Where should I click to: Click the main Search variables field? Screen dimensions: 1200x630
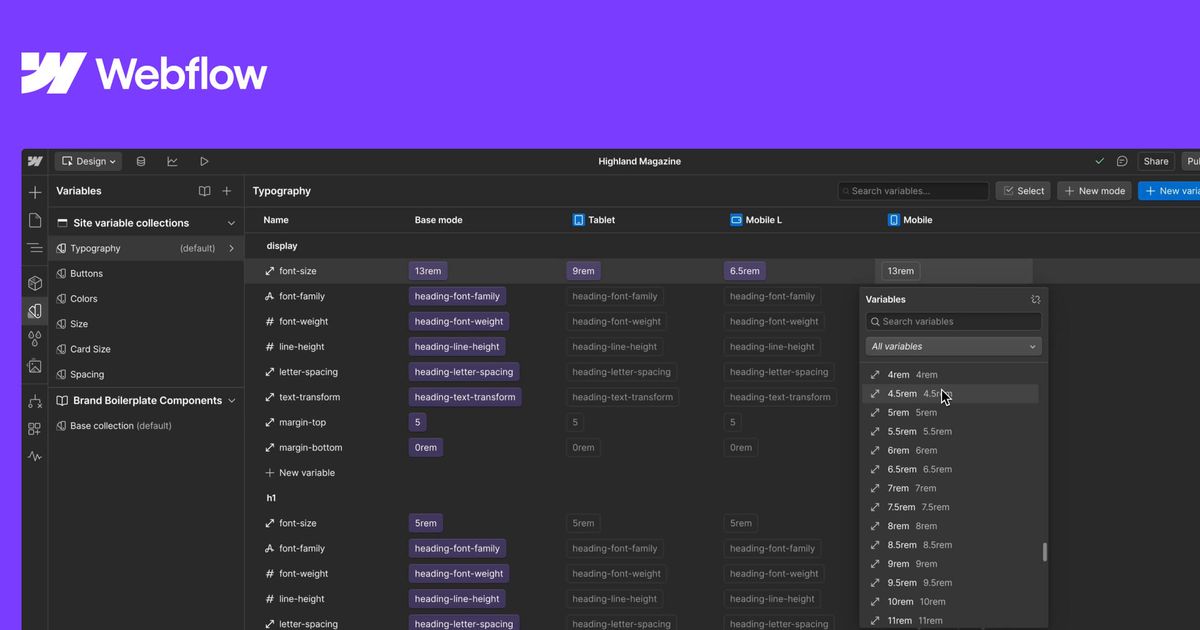point(913,191)
